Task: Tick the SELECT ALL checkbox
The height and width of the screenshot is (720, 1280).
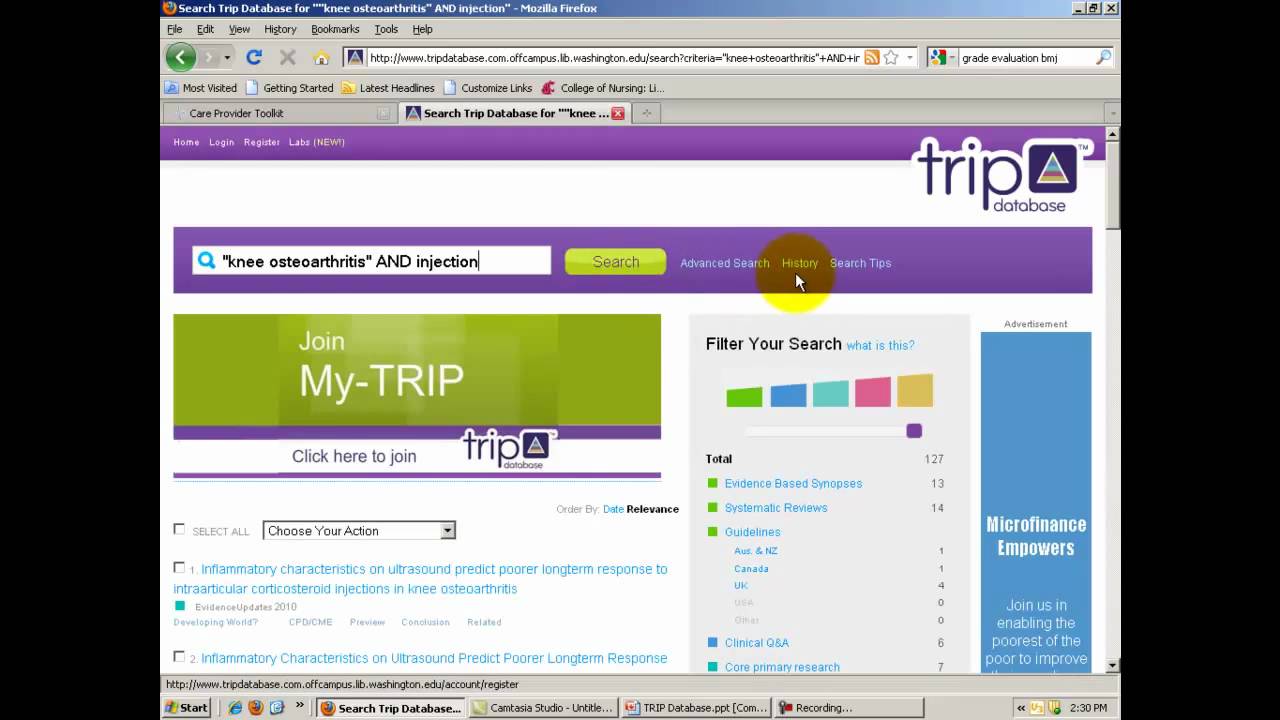Action: (179, 529)
